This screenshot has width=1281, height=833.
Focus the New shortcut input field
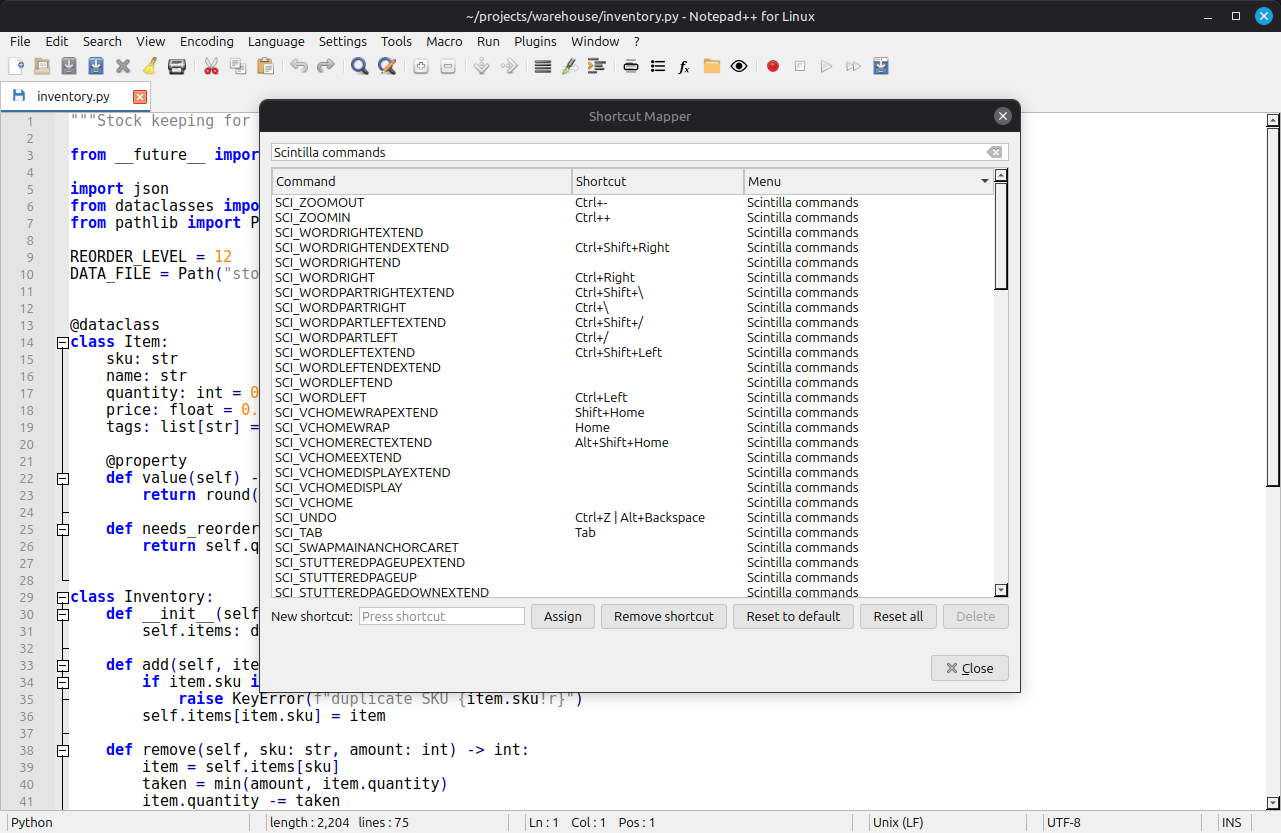click(442, 616)
